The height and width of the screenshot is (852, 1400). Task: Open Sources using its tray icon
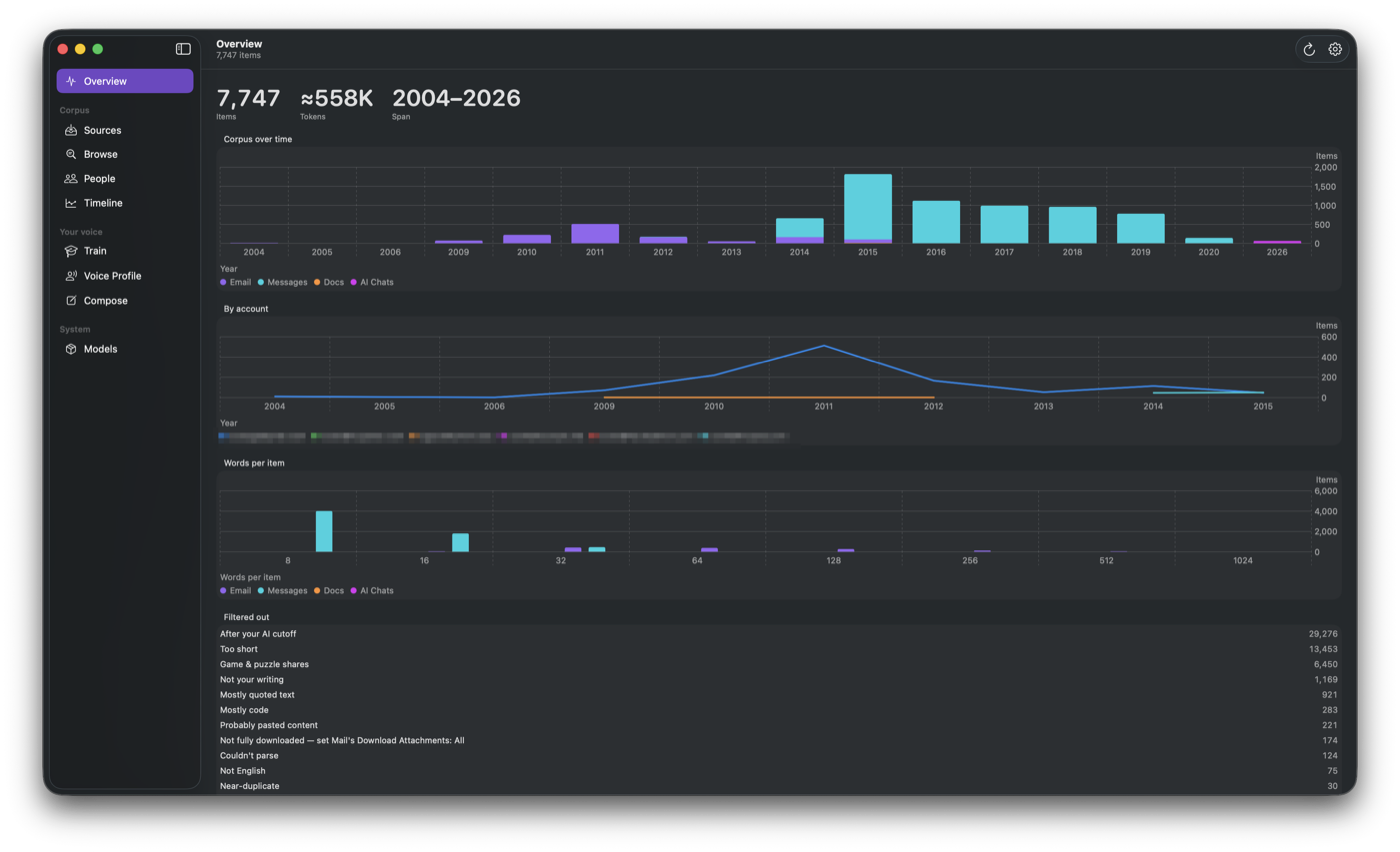click(x=71, y=130)
